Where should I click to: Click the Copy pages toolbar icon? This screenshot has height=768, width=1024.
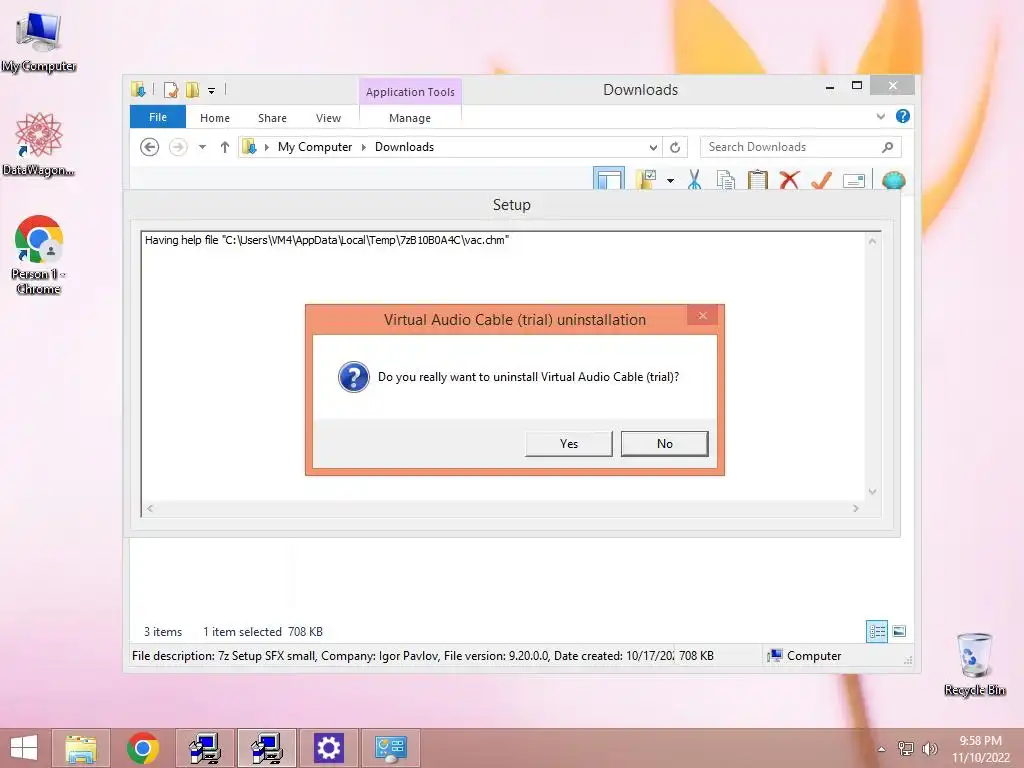(726, 180)
